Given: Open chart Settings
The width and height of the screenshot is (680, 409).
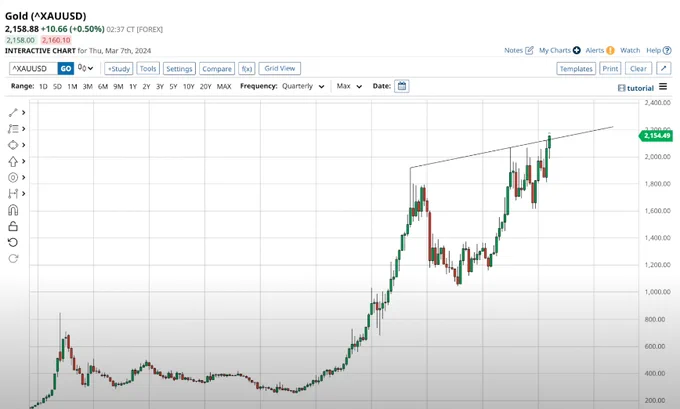Looking at the screenshot, I should tap(179, 69).
